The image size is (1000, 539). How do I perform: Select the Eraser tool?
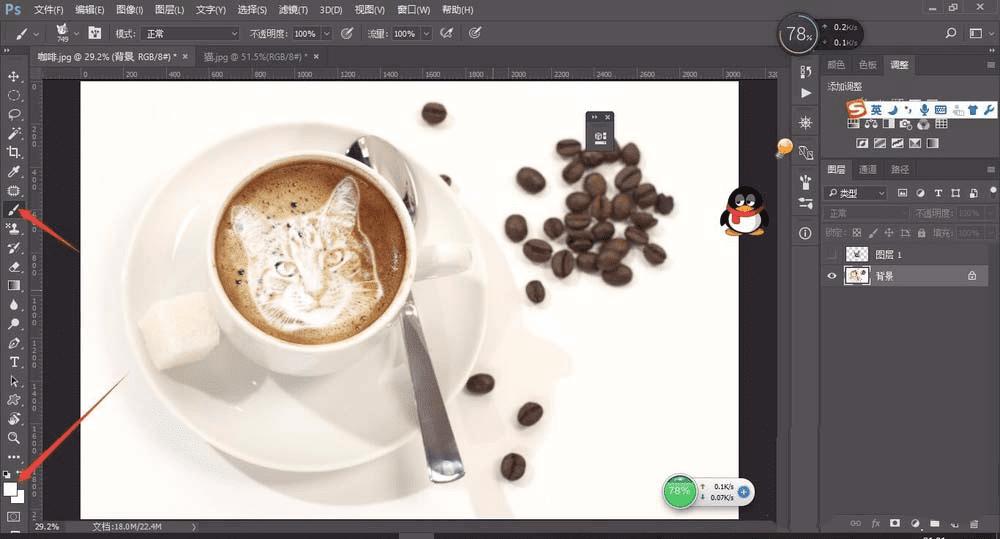[14, 267]
